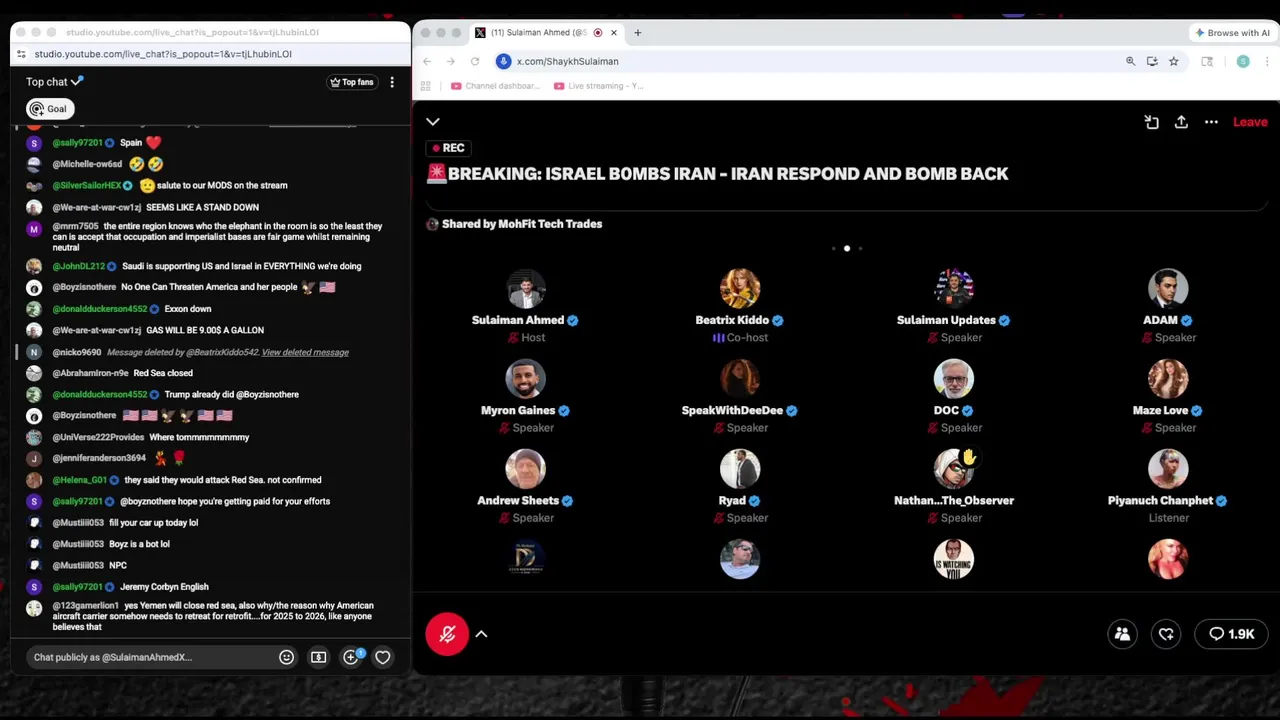Click the install app icon in address bar
1280x720 pixels.
(x=1152, y=61)
